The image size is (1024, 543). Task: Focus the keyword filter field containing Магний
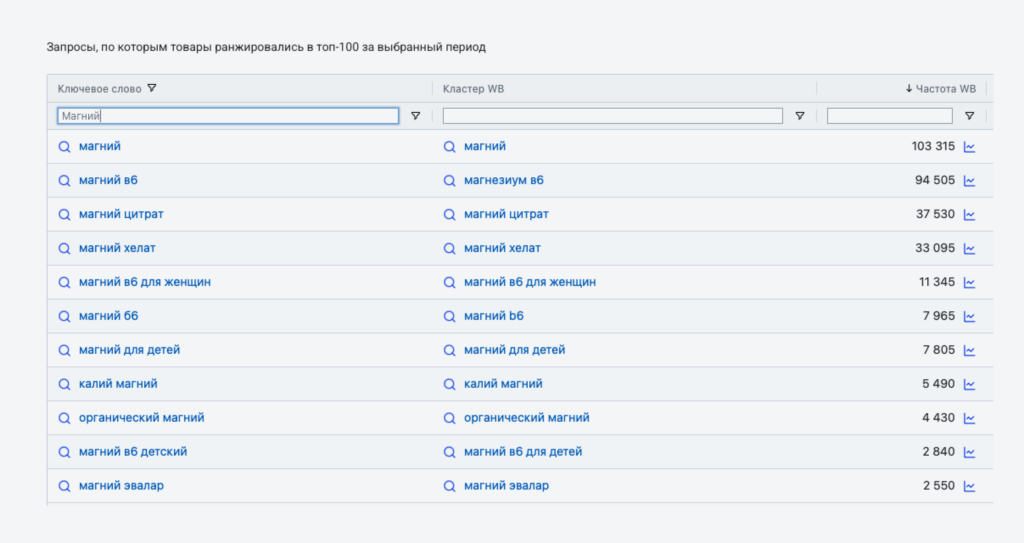point(228,116)
